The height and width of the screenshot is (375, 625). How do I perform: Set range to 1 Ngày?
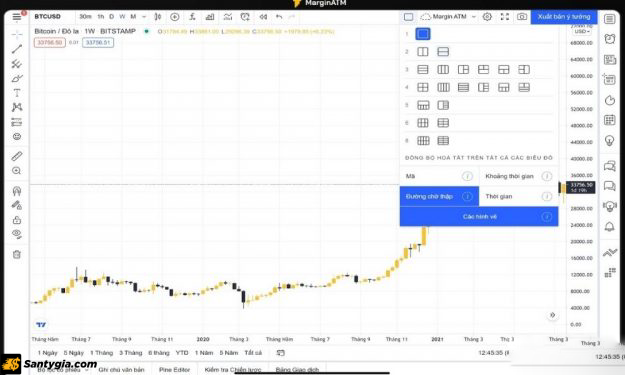[47, 353]
